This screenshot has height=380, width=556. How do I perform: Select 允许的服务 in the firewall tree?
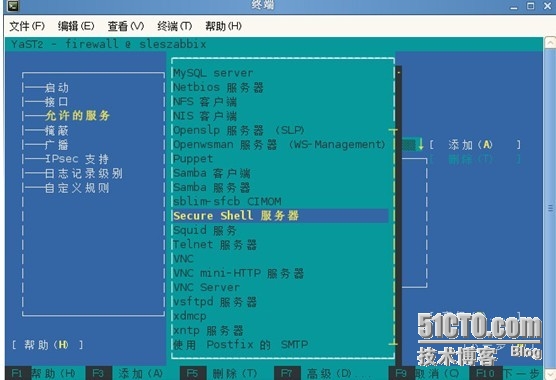click(x=78, y=116)
